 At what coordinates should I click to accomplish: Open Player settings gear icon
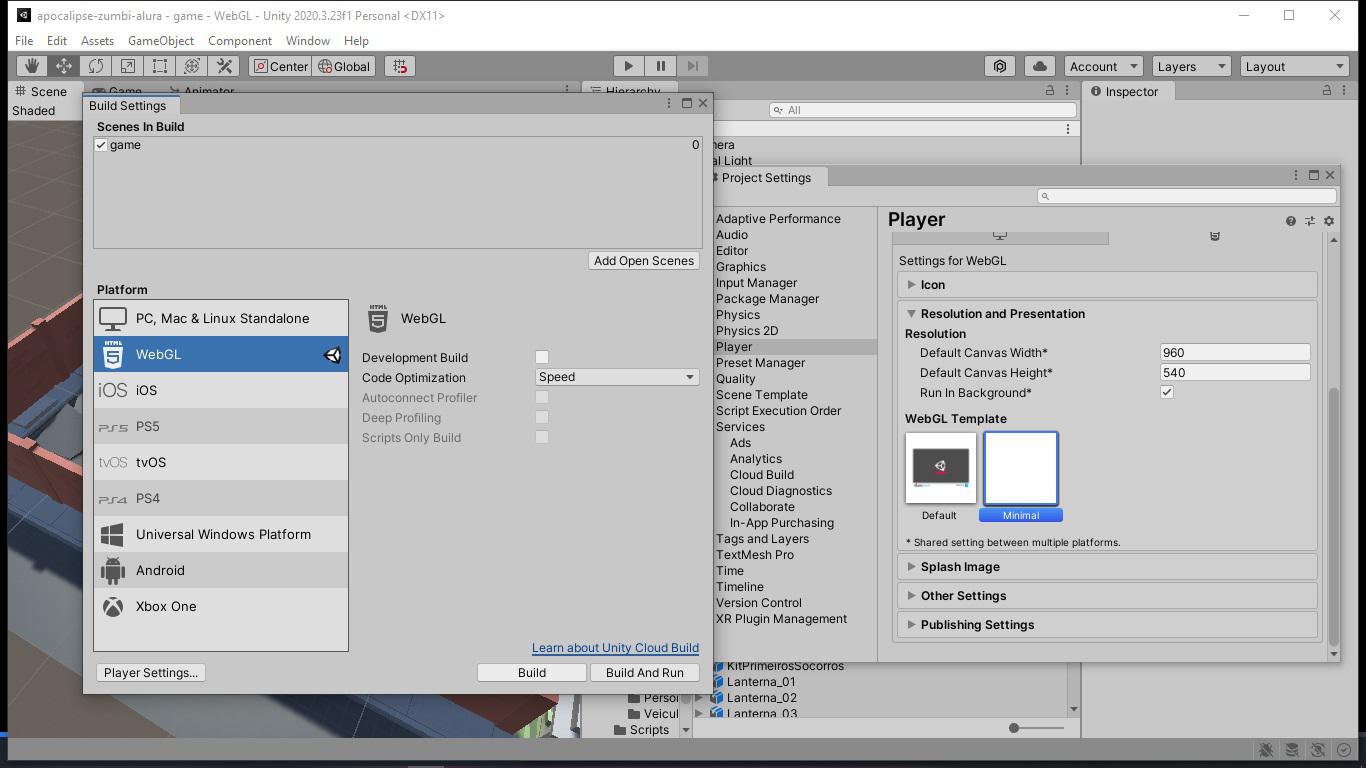pyautogui.click(x=1329, y=221)
